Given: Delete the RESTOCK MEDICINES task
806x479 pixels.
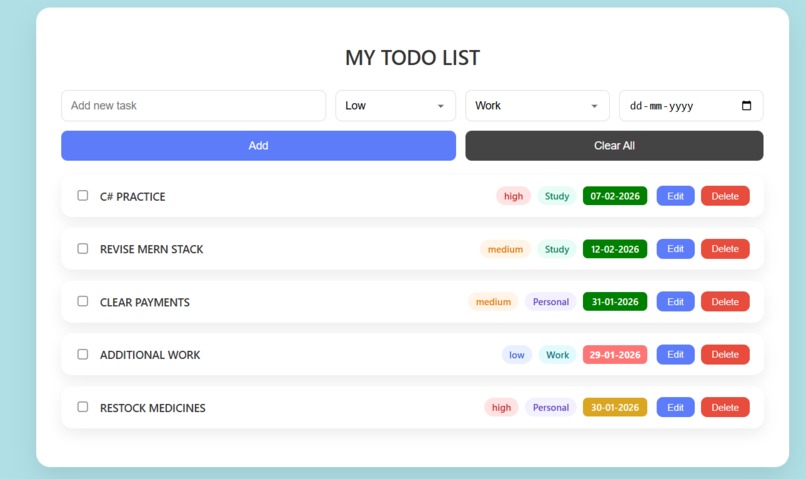Looking at the screenshot, I should click(x=725, y=408).
